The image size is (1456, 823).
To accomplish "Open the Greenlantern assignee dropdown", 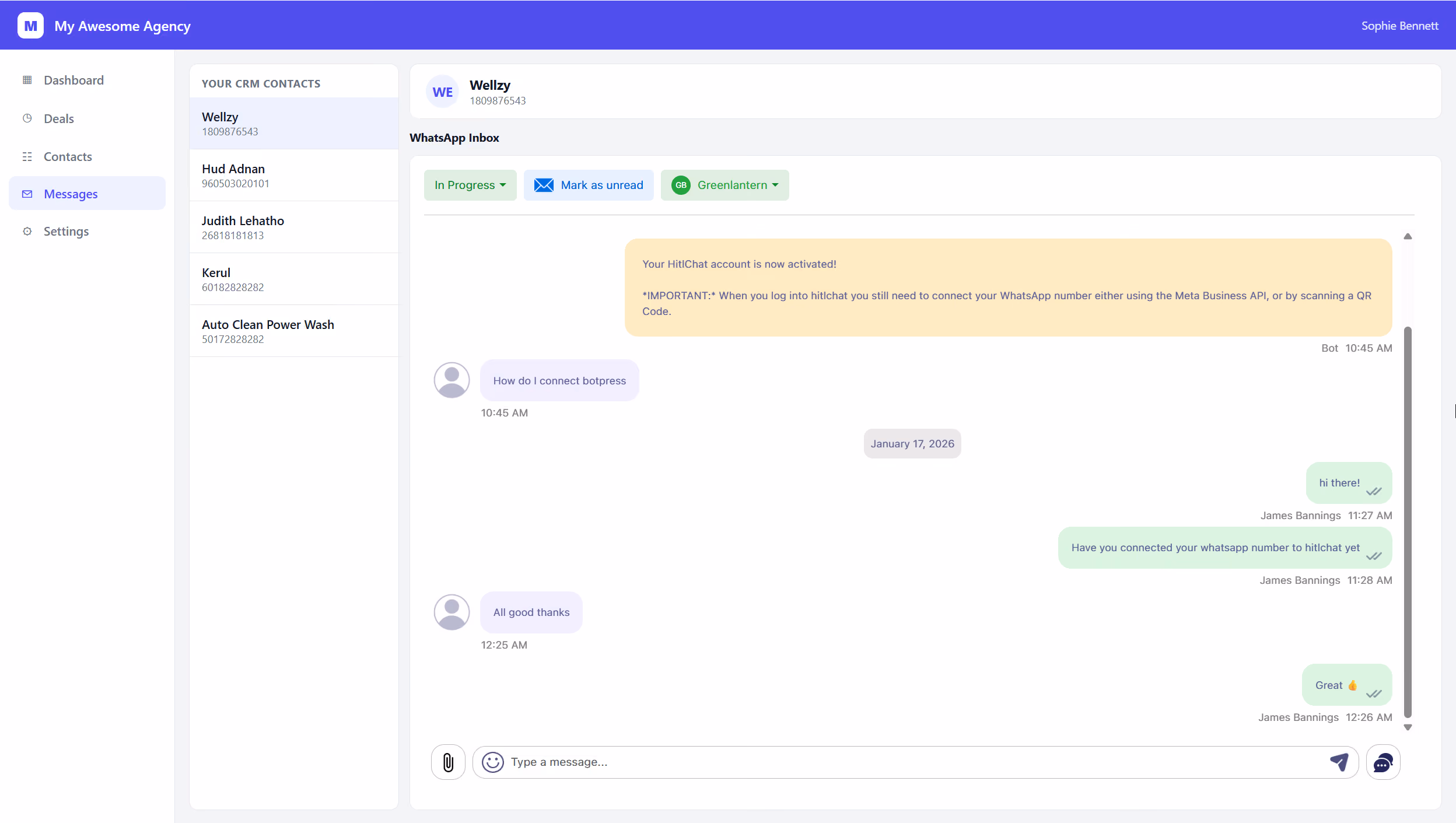I will click(x=724, y=185).
